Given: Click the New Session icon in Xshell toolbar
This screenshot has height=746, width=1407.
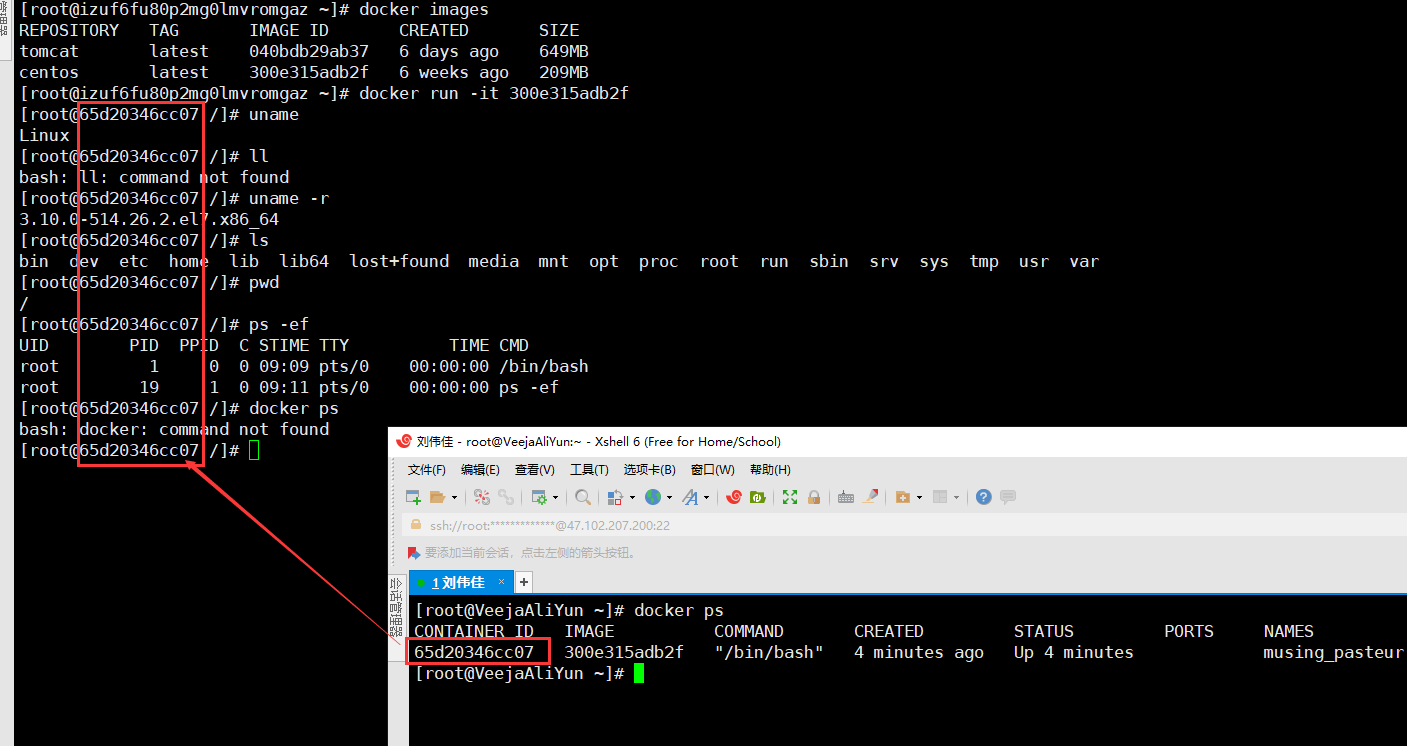Looking at the screenshot, I should pyautogui.click(x=413, y=497).
